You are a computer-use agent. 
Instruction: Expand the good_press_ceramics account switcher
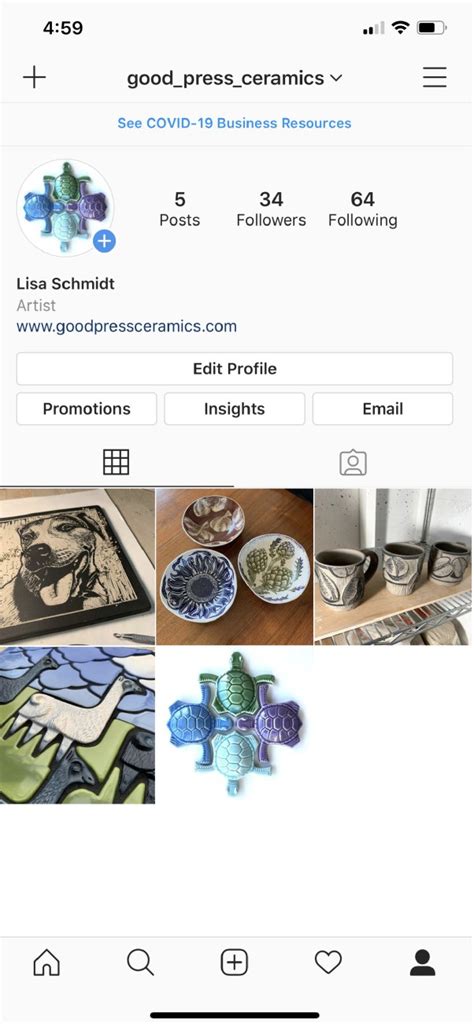234,78
